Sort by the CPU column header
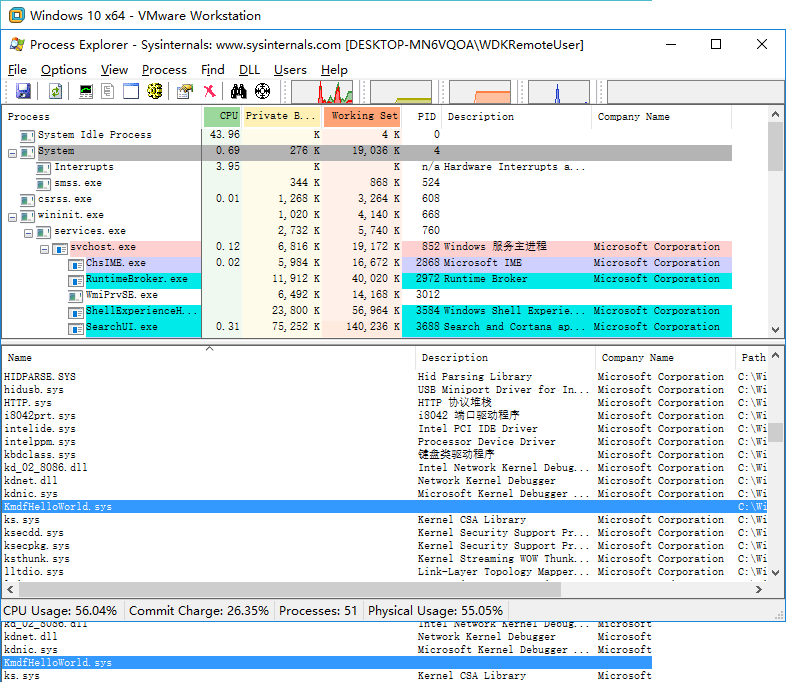This screenshot has height=682, width=786. 222,116
